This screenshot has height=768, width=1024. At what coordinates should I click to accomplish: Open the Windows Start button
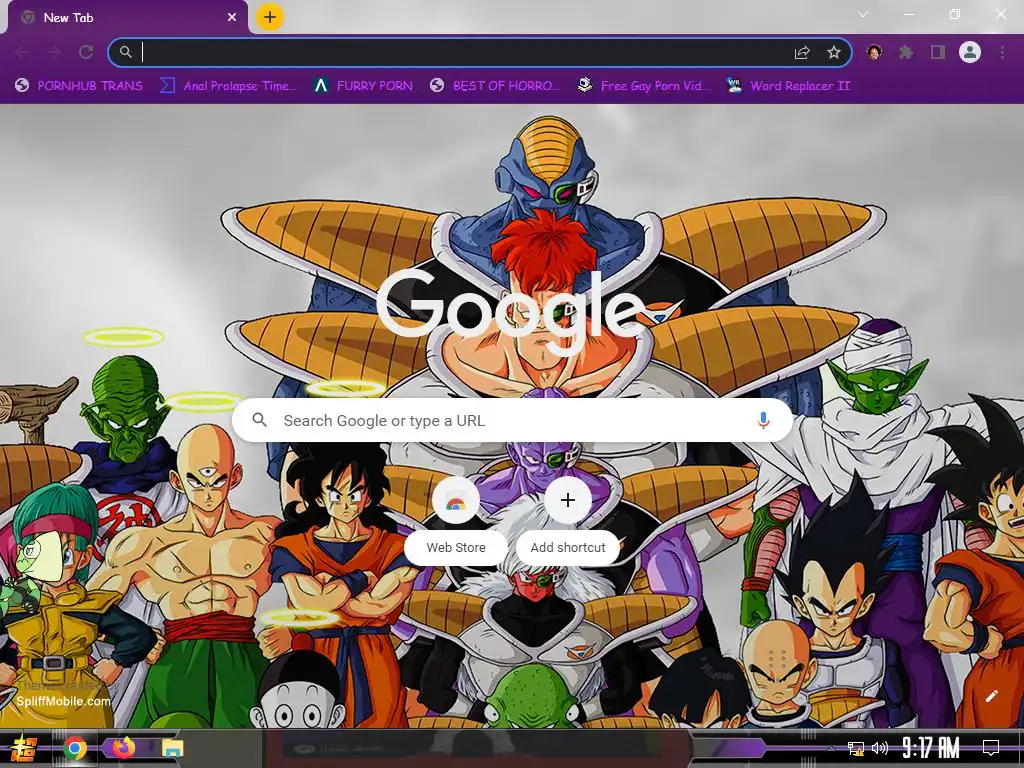(23, 748)
